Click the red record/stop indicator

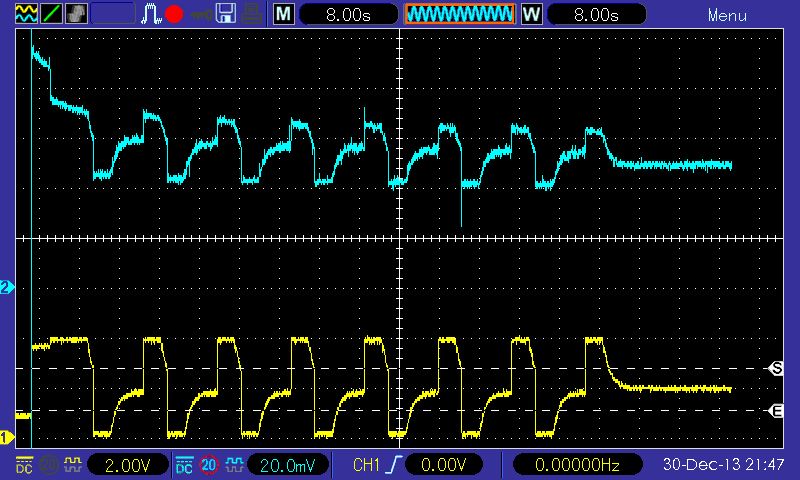[x=174, y=14]
